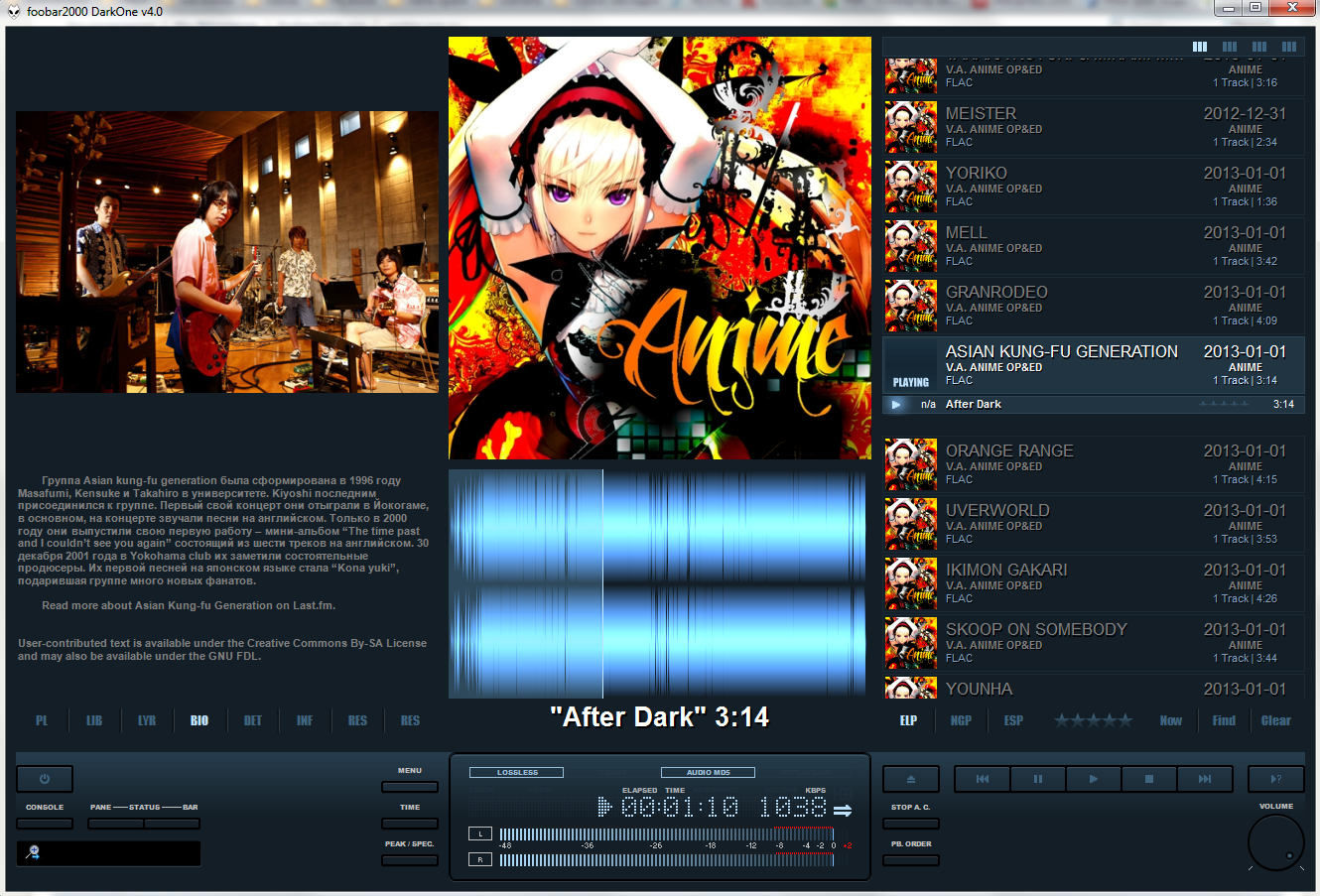Image resolution: width=1320 pixels, height=896 pixels.
Task: Toggle the TIME display mode button
Action: [x=410, y=823]
